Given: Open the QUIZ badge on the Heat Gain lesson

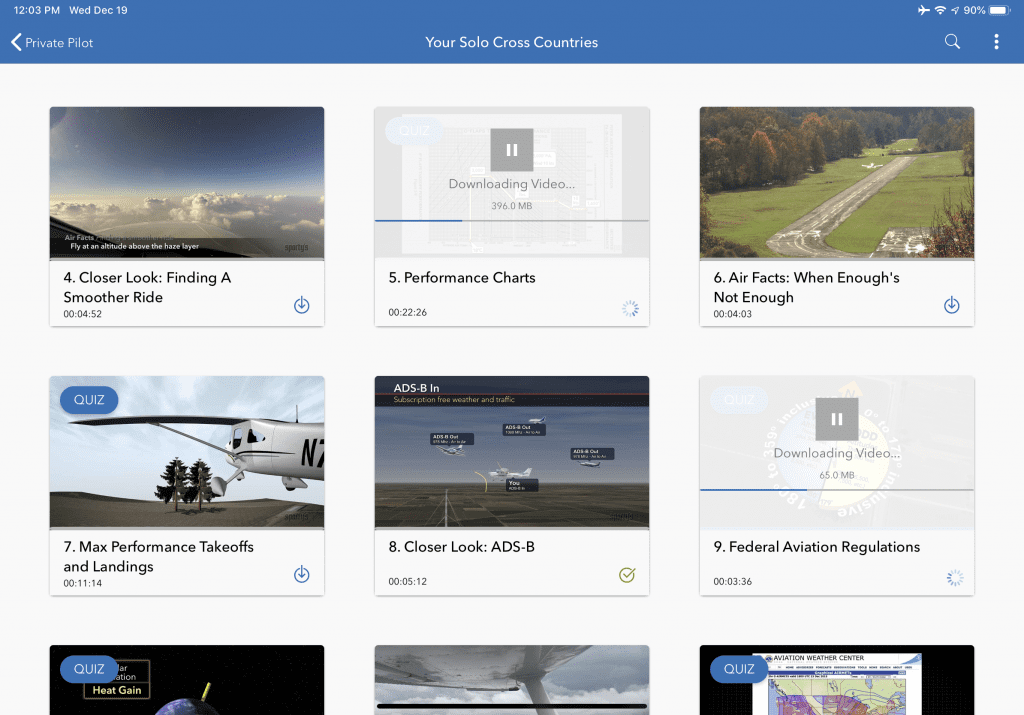Looking at the screenshot, I should pyautogui.click(x=88, y=669).
